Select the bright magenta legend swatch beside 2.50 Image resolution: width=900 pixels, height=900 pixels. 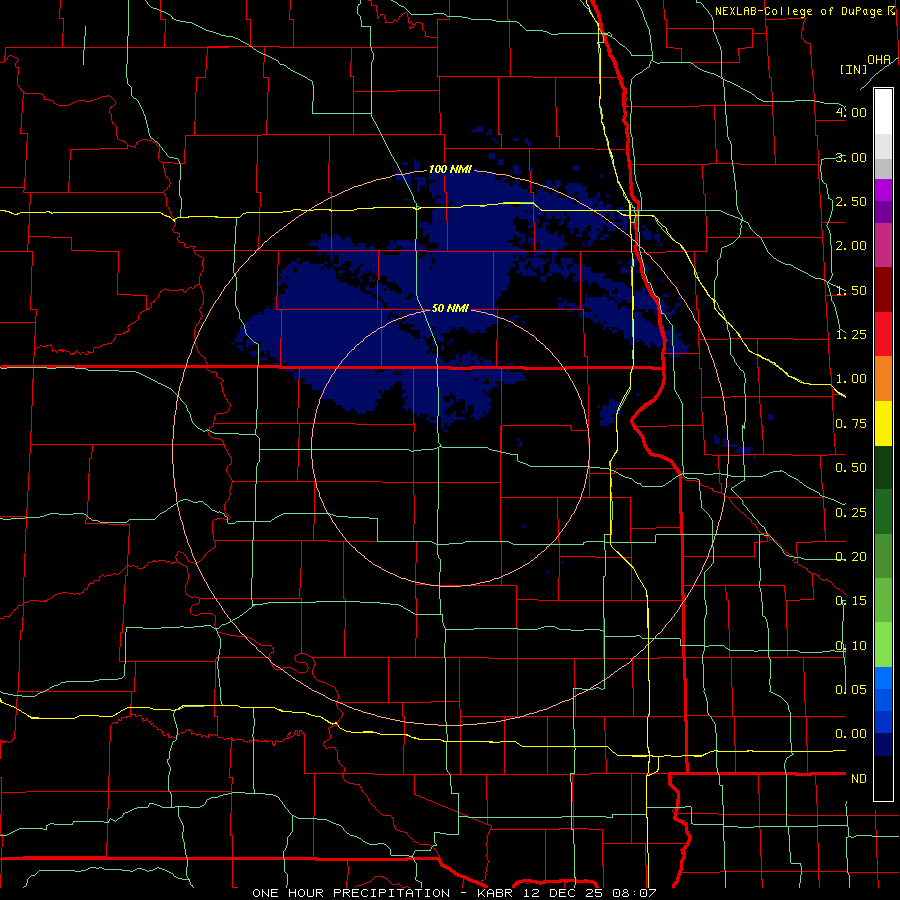pyautogui.click(x=883, y=190)
